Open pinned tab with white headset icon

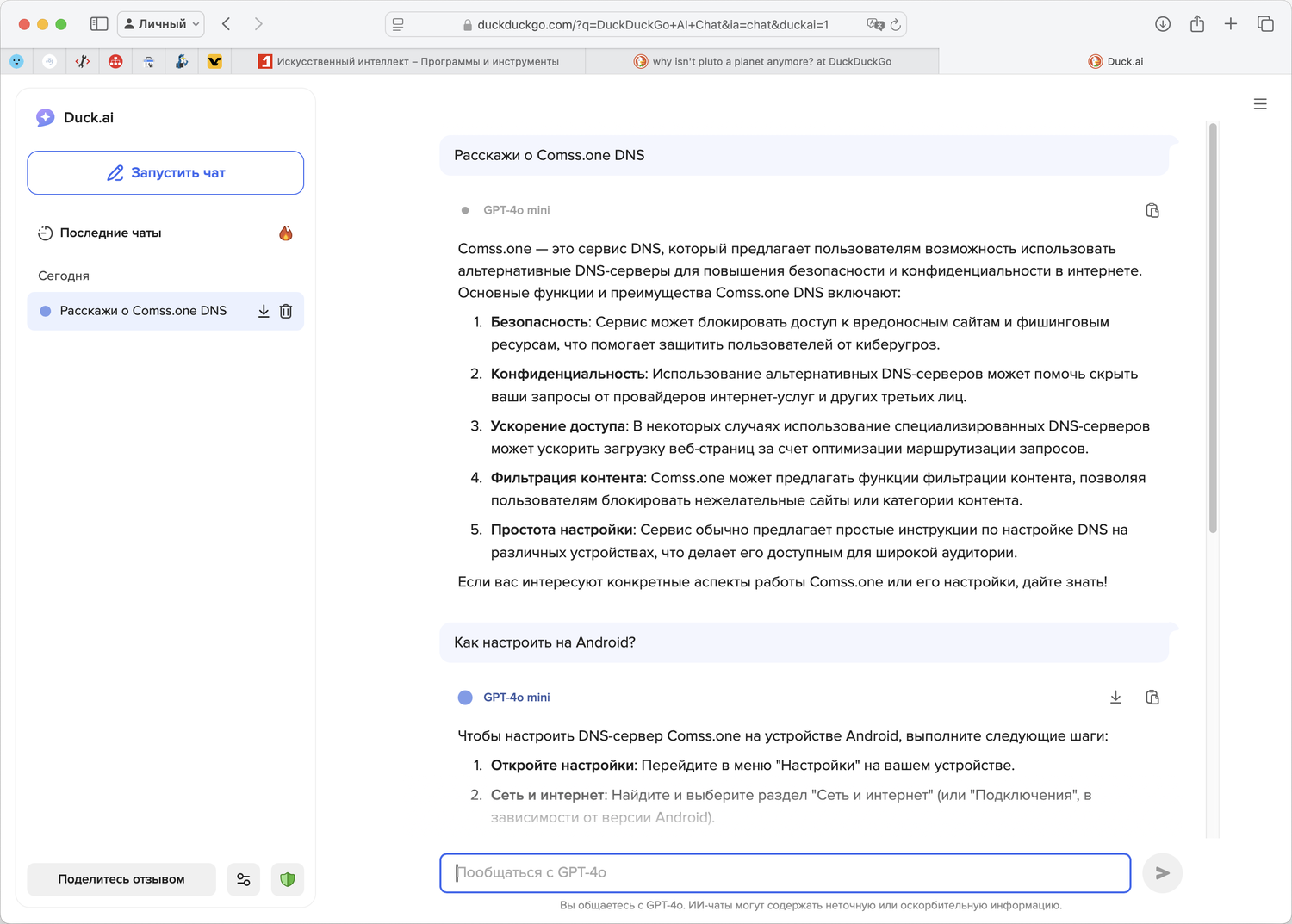point(49,61)
